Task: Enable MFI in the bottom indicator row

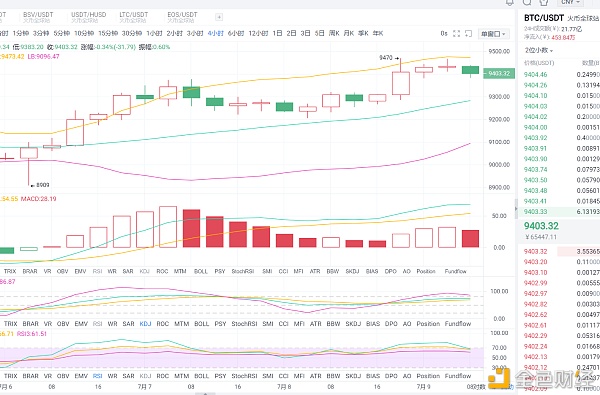Action: pyautogui.click(x=299, y=376)
